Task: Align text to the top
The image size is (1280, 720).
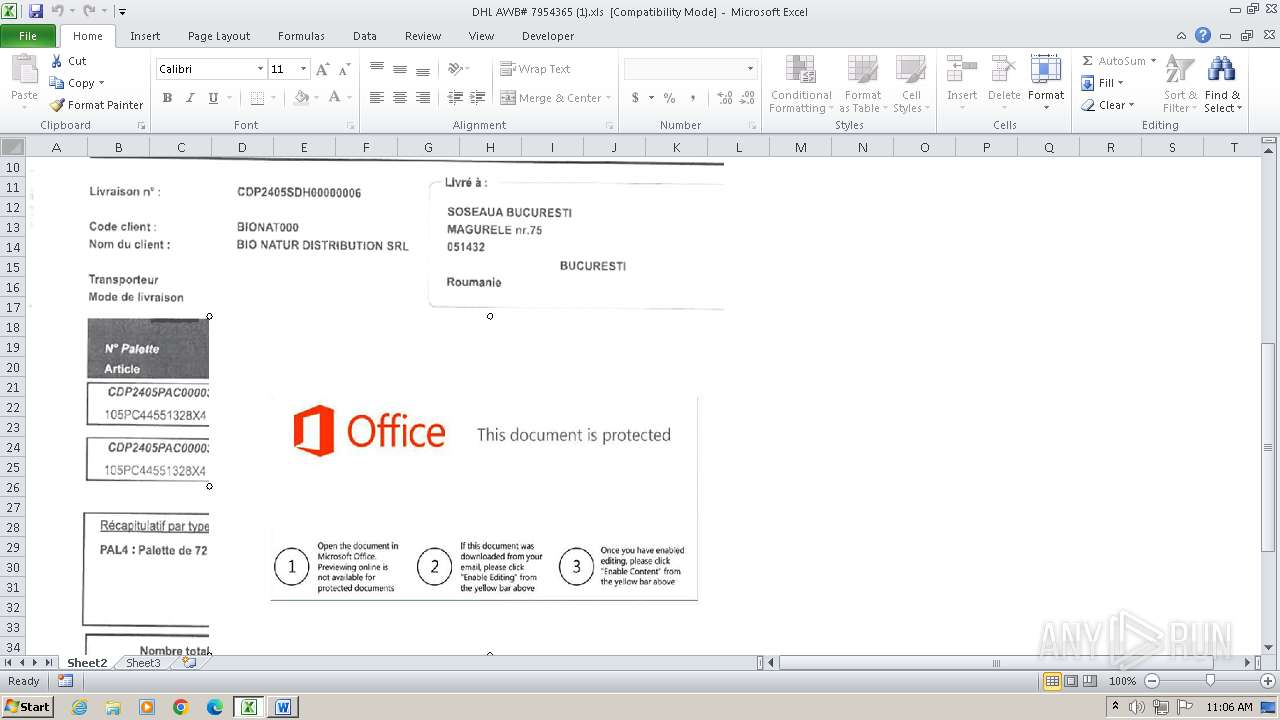Action: click(377, 69)
